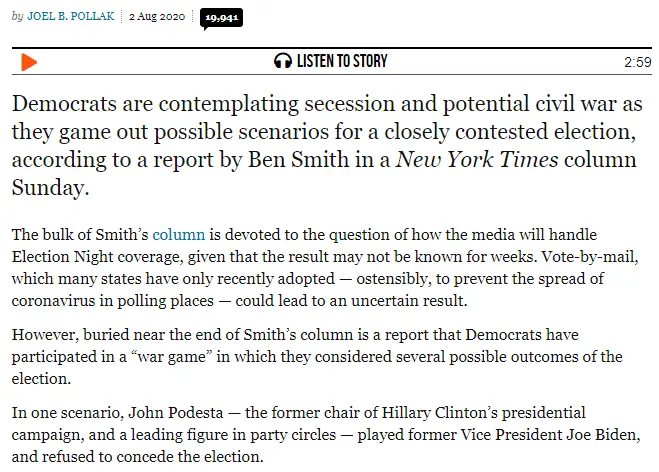This screenshot has width=659, height=472.
Task: Click 'Election Night' in the first paragraph
Action: point(59,256)
